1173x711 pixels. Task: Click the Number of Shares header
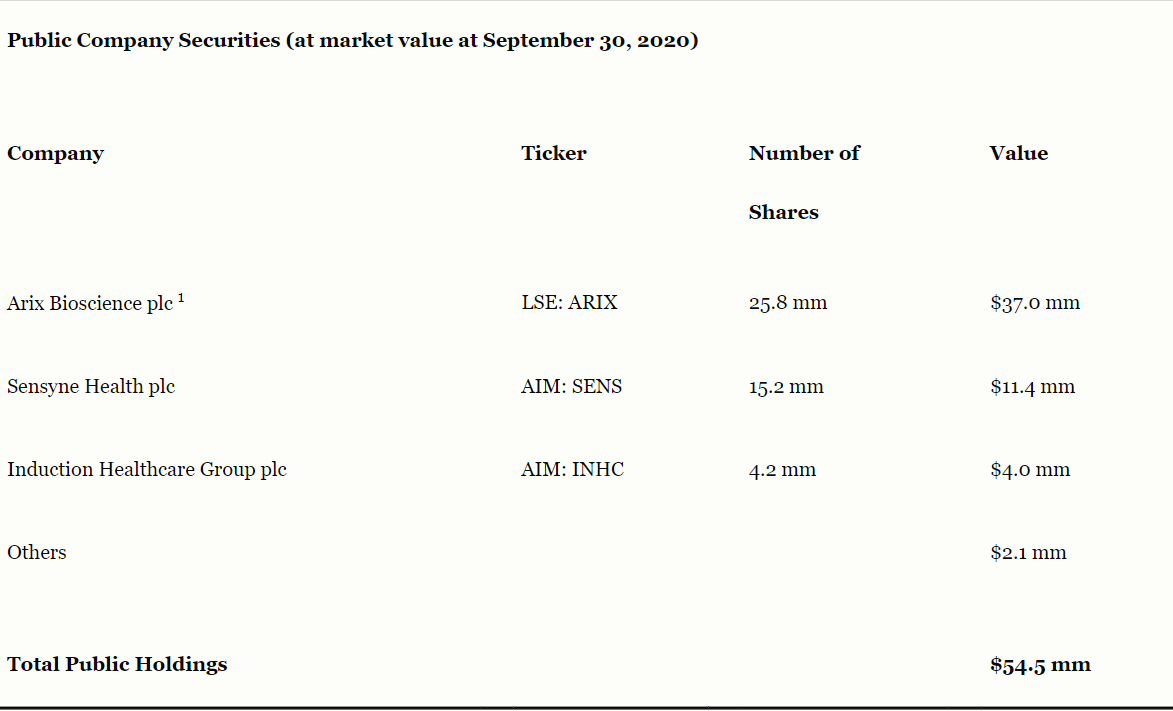click(x=804, y=183)
